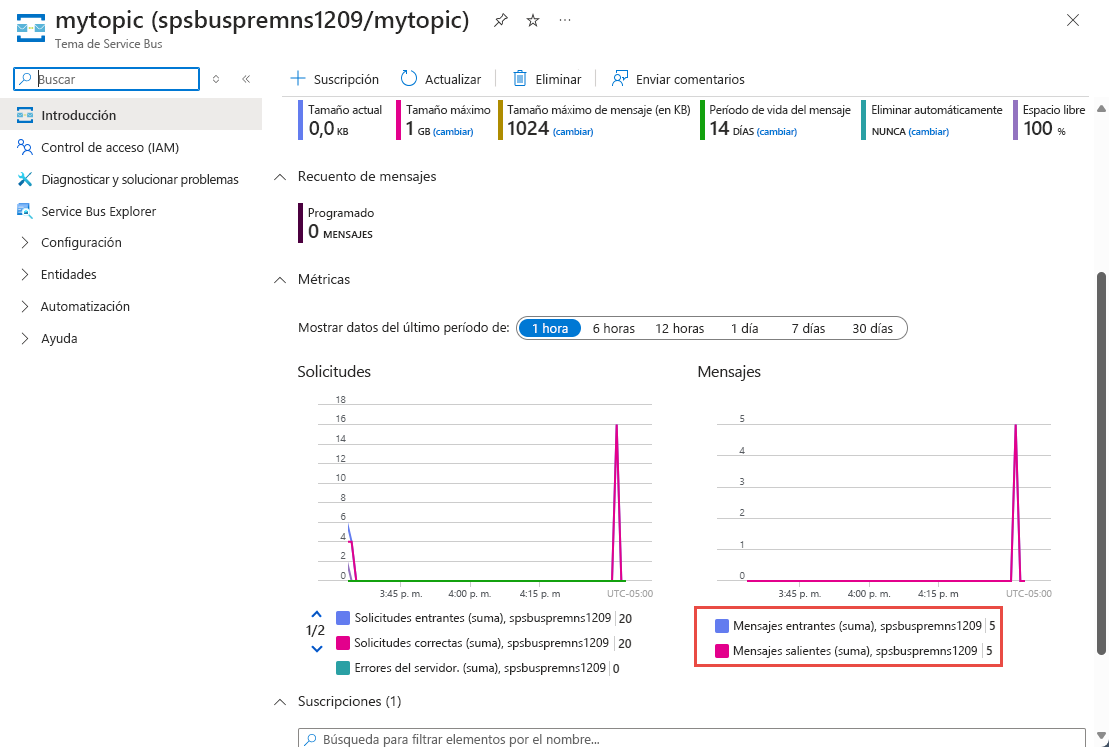
Task: Click Errores del servidor legend color swatch
Action: (343, 668)
